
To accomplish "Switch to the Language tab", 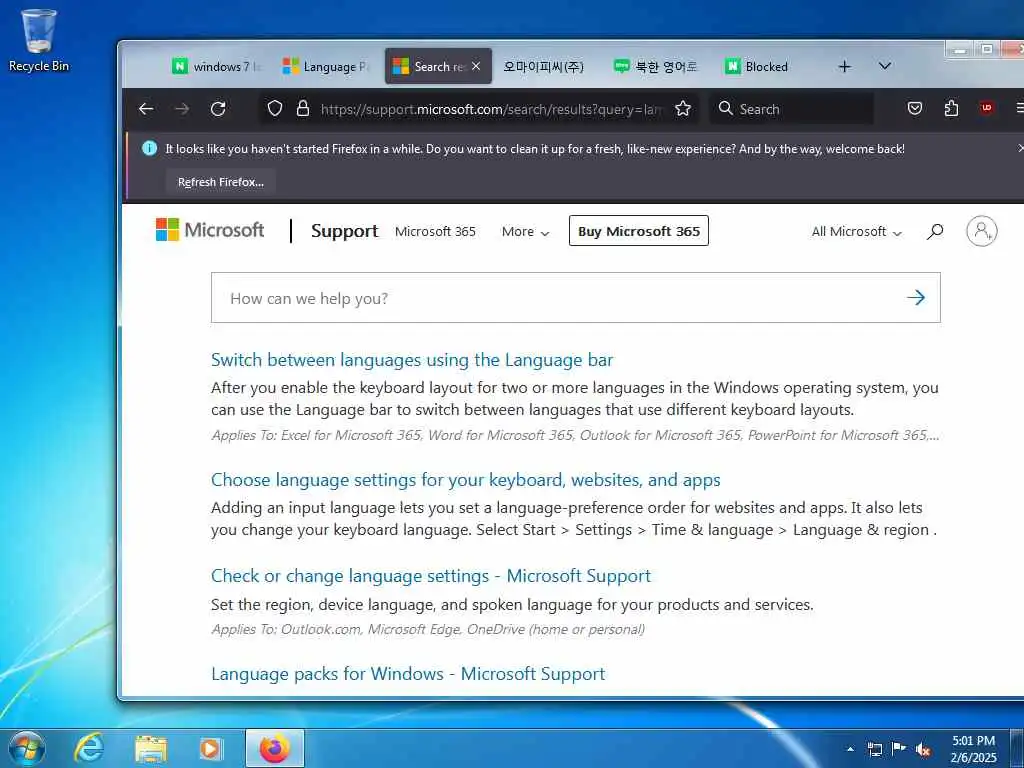I will pyautogui.click(x=326, y=67).
